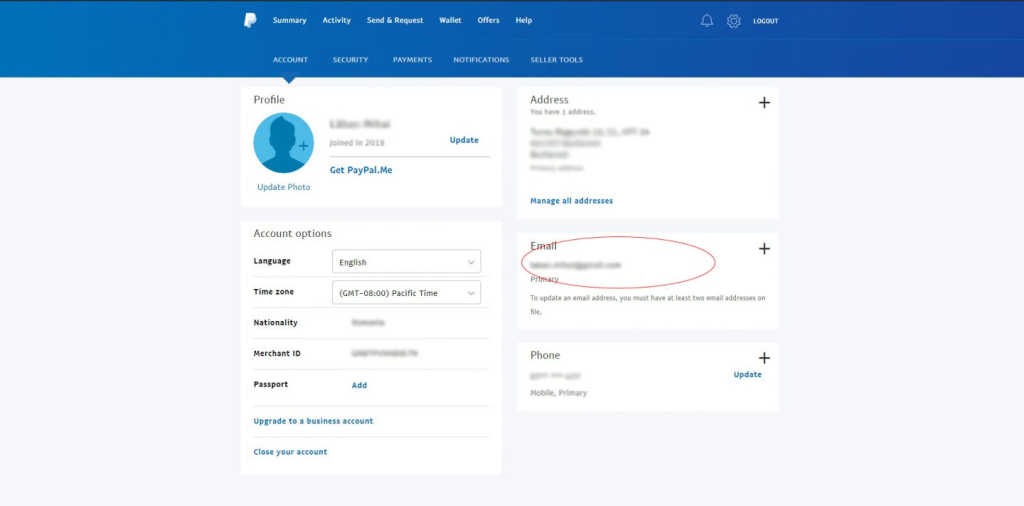Click the LOGOUT button
This screenshot has width=1024, height=506.
765,21
